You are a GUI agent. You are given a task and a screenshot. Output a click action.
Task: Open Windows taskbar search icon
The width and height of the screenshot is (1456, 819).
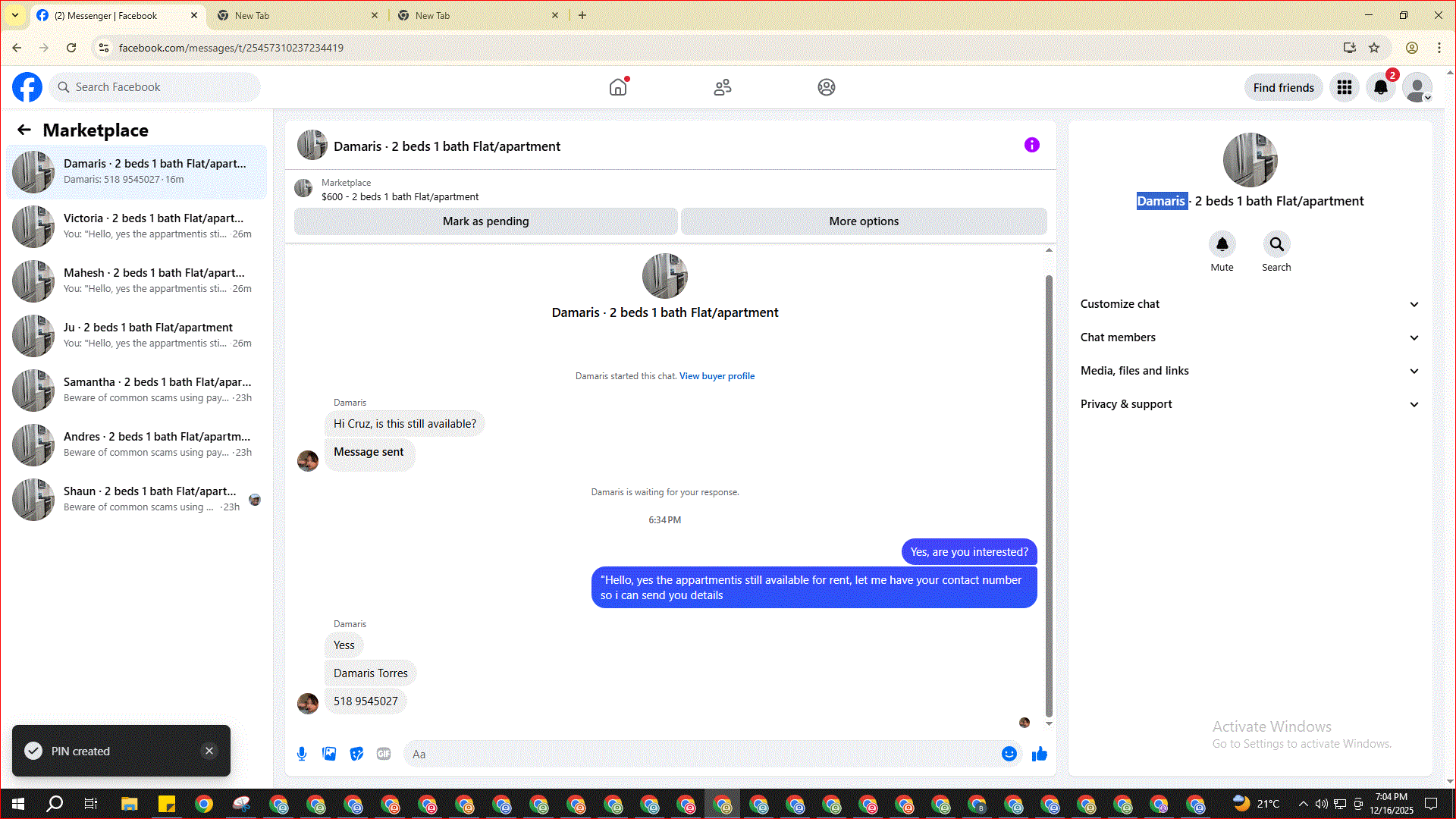pyautogui.click(x=55, y=804)
